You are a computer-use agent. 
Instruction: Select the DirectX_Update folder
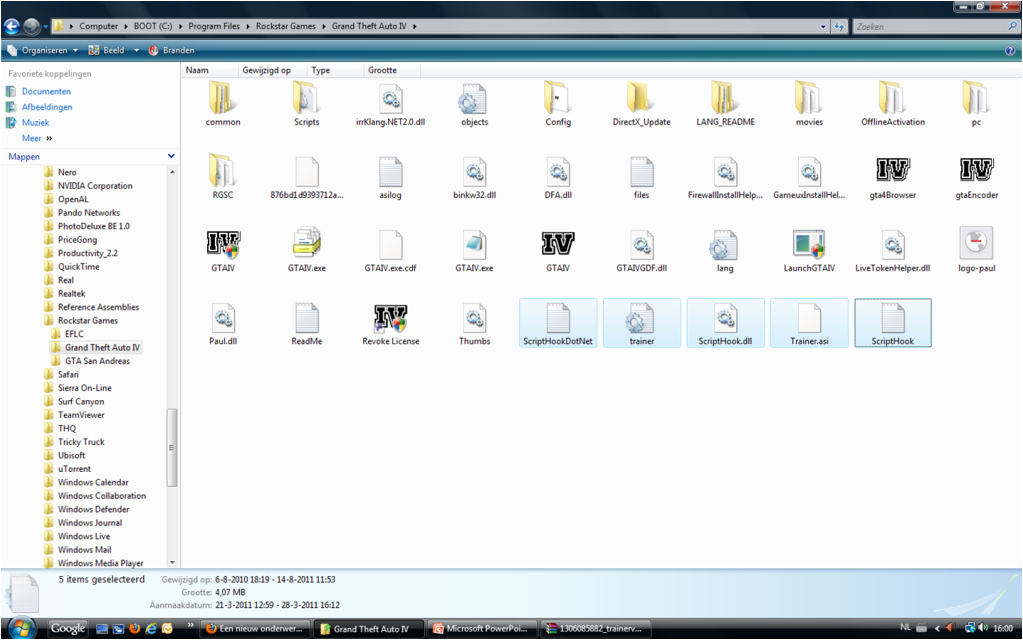coord(641,104)
